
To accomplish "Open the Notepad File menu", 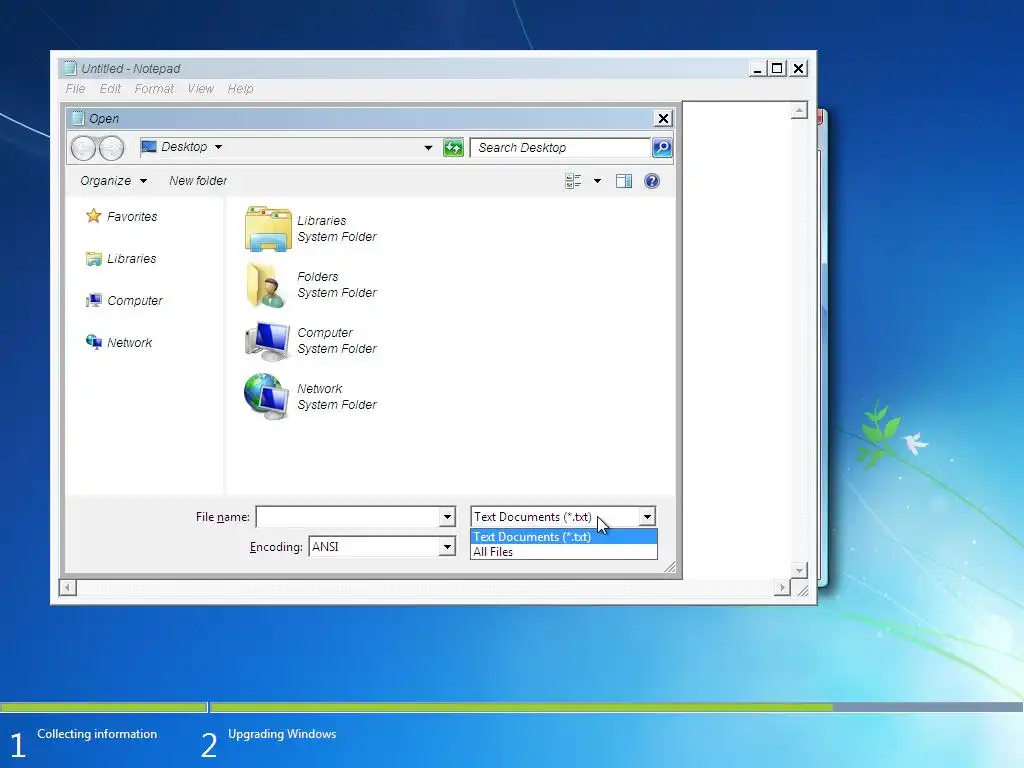I will tap(75, 89).
